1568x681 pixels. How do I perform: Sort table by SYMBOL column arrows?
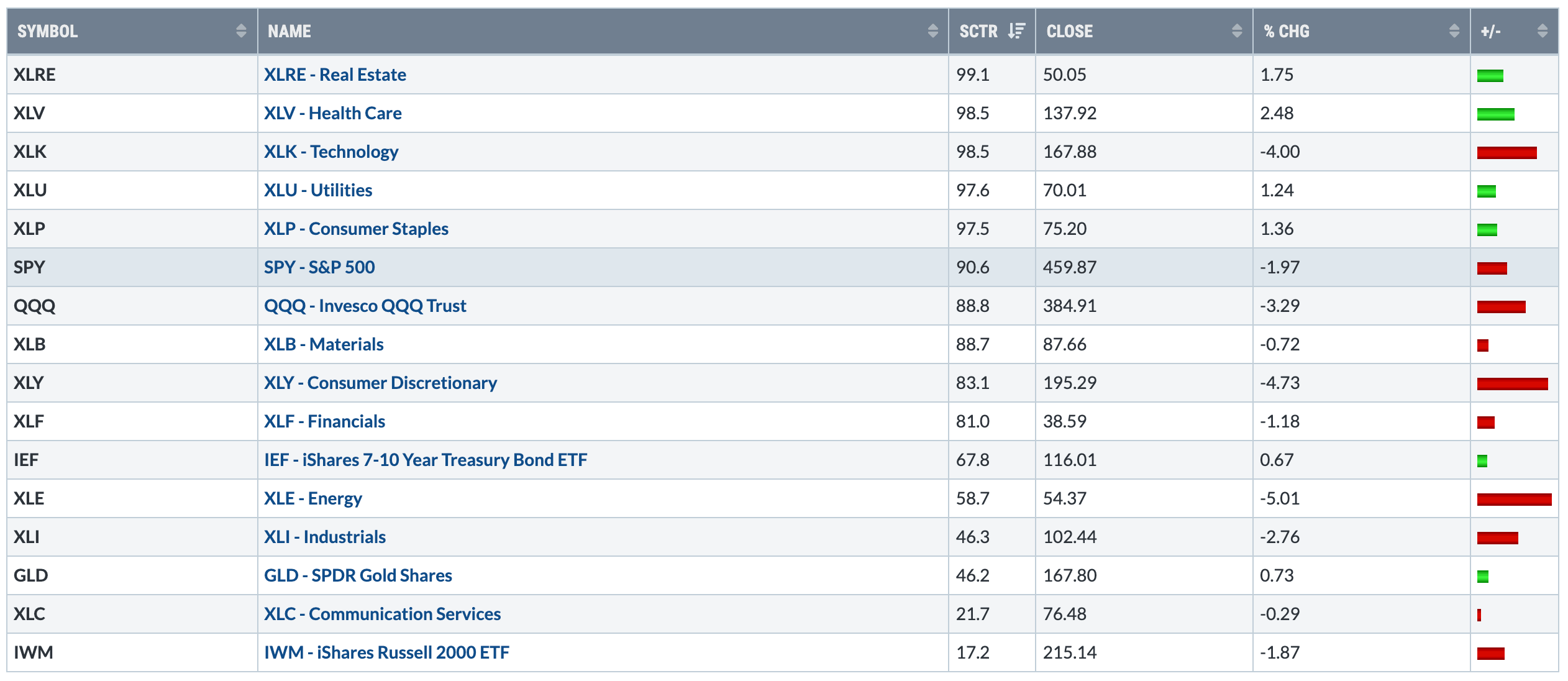[x=241, y=31]
